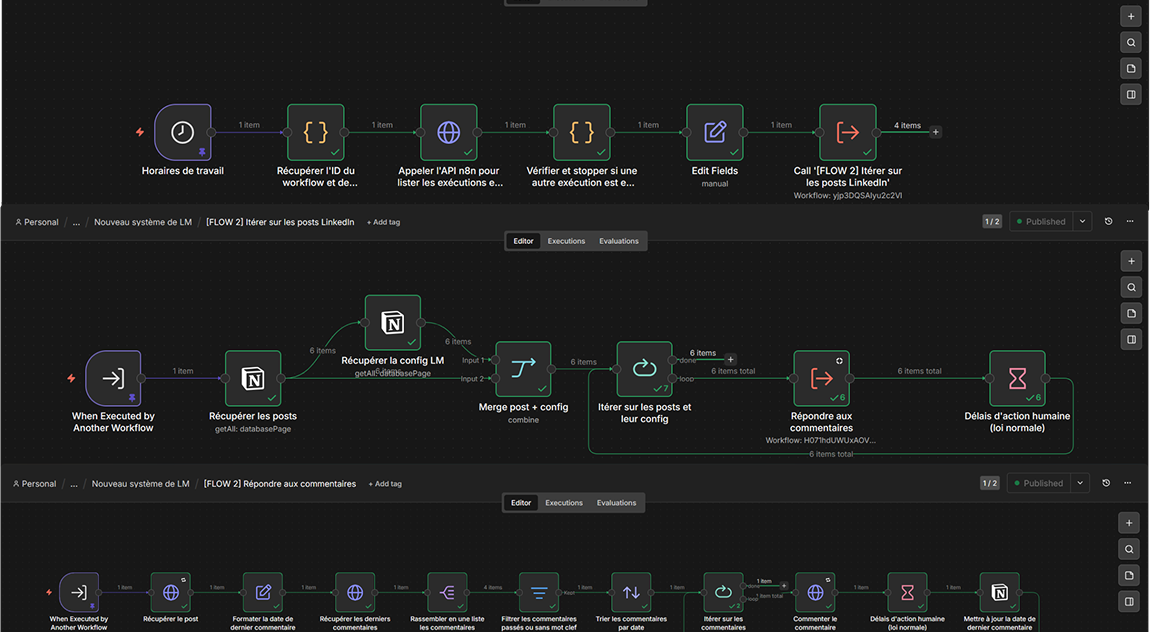Expand the Published dropdown arrow for Répondre aux commentaires
1150x632 pixels.
1080,483
